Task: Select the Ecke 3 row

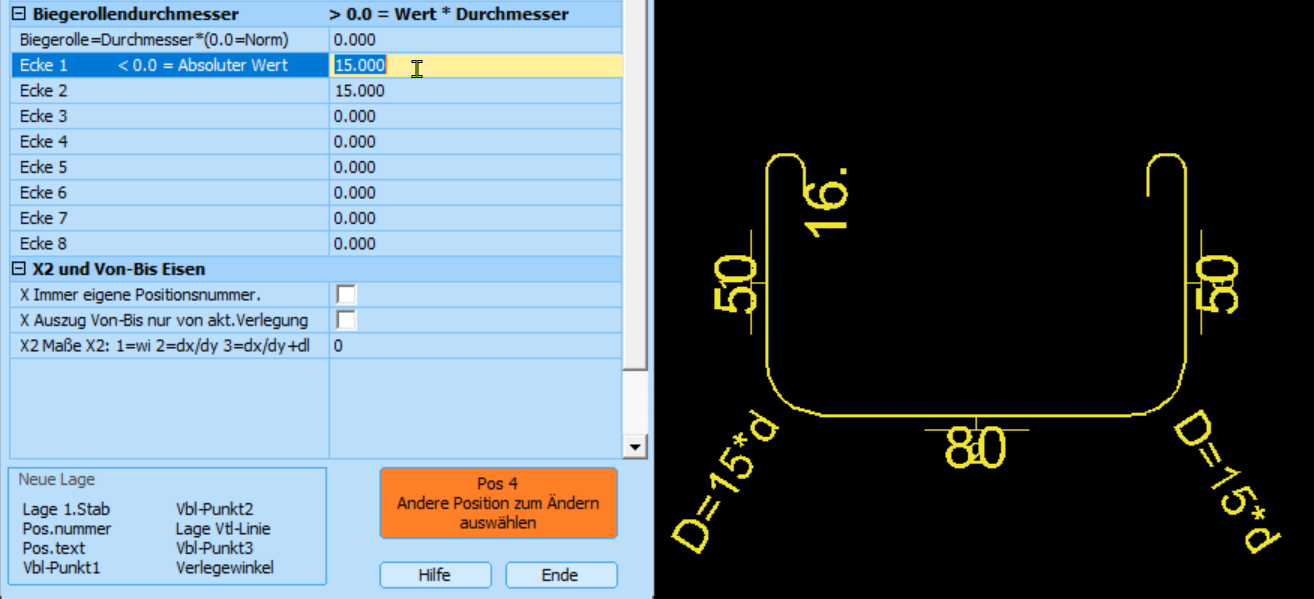Action: [170, 117]
